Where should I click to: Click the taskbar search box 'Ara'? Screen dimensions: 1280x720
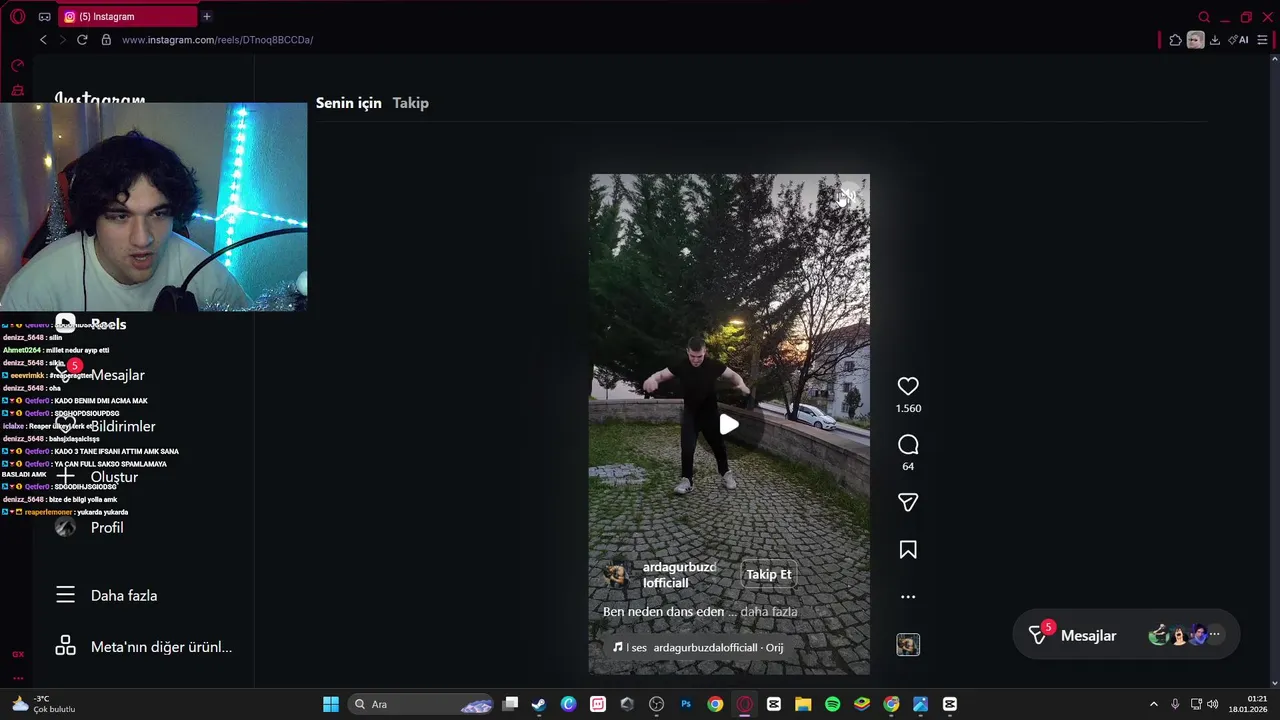421,704
